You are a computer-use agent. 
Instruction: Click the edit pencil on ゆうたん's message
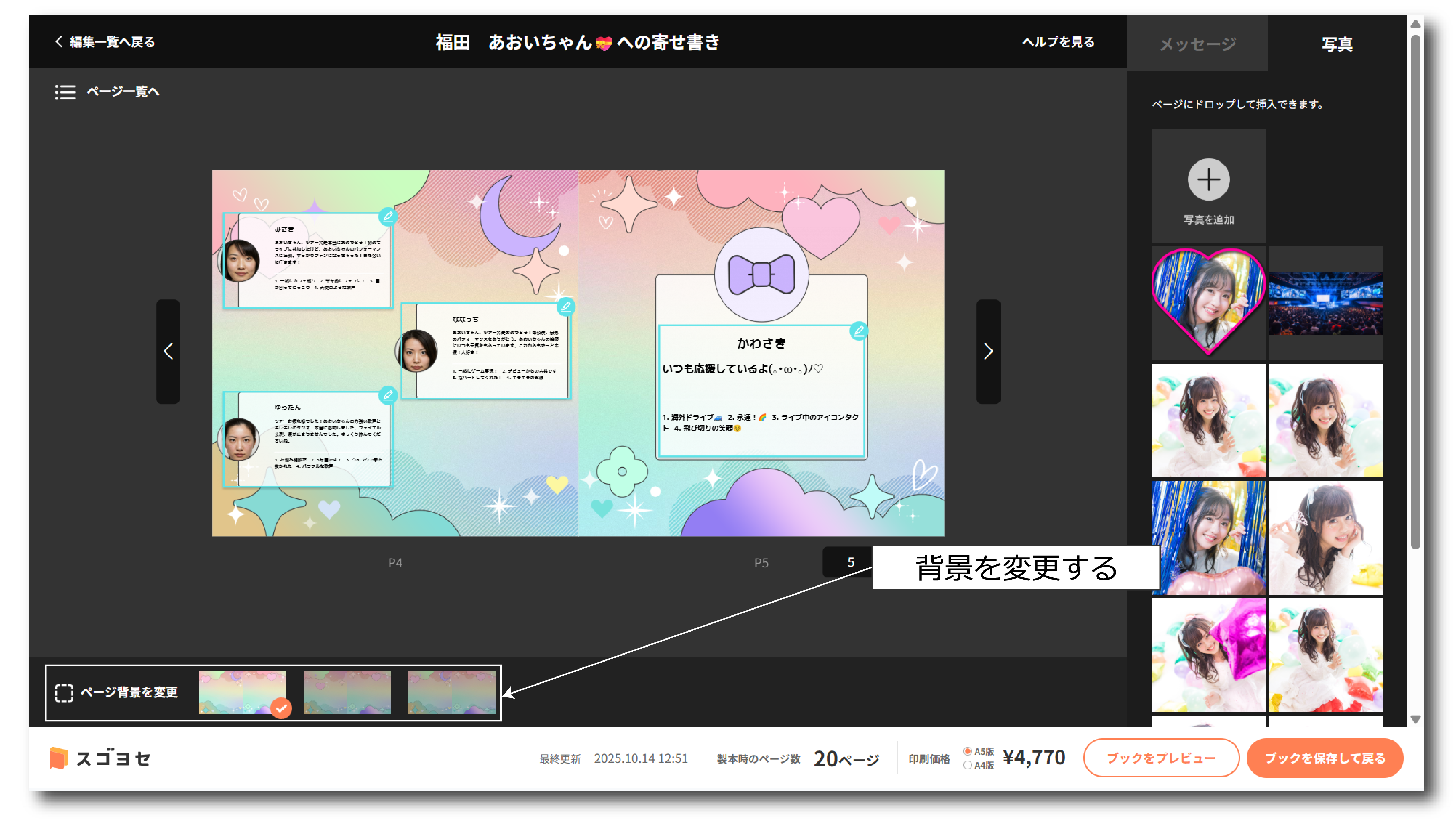(387, 395)
